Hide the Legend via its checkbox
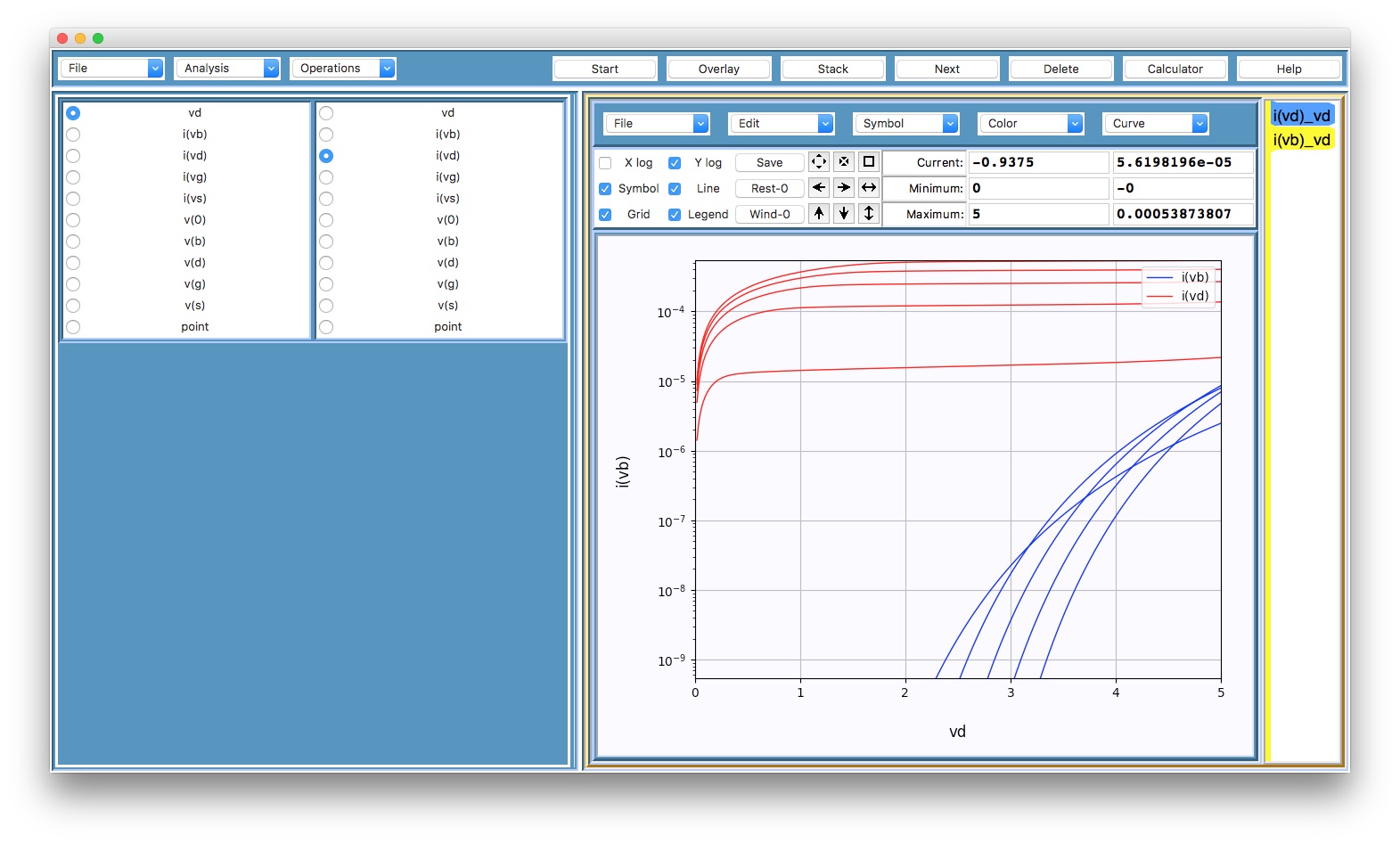This screenshot has height=844, width=1400. pyautogui.click(x=675, y=215)
